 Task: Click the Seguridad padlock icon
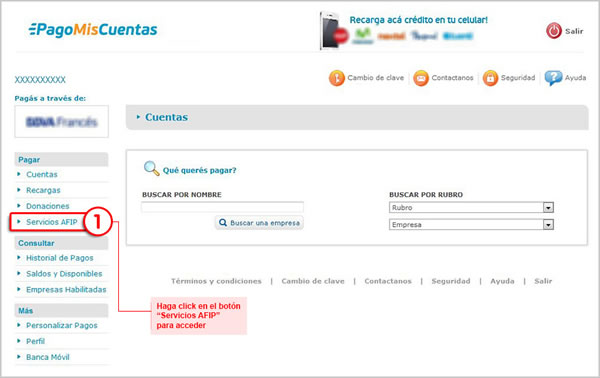(490, 78)
